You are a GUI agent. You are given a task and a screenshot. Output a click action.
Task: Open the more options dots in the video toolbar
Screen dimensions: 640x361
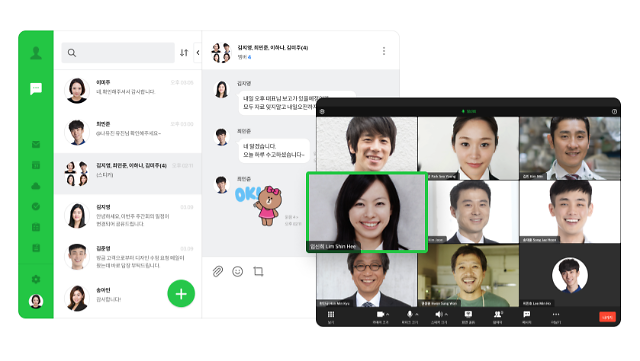(x=556, y=314)
